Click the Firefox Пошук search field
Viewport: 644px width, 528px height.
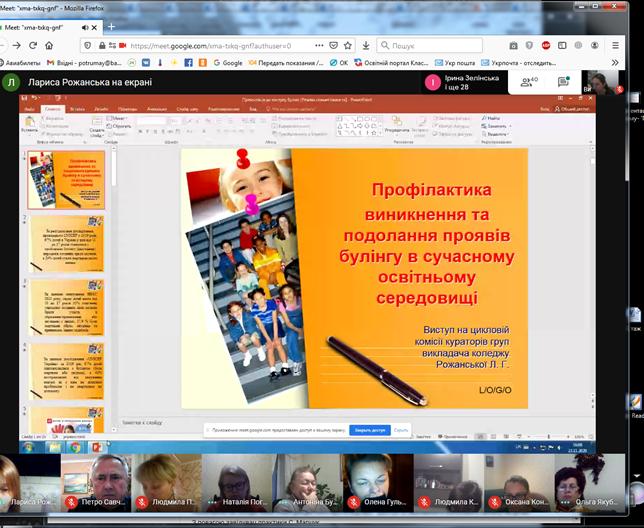point(429,46)
